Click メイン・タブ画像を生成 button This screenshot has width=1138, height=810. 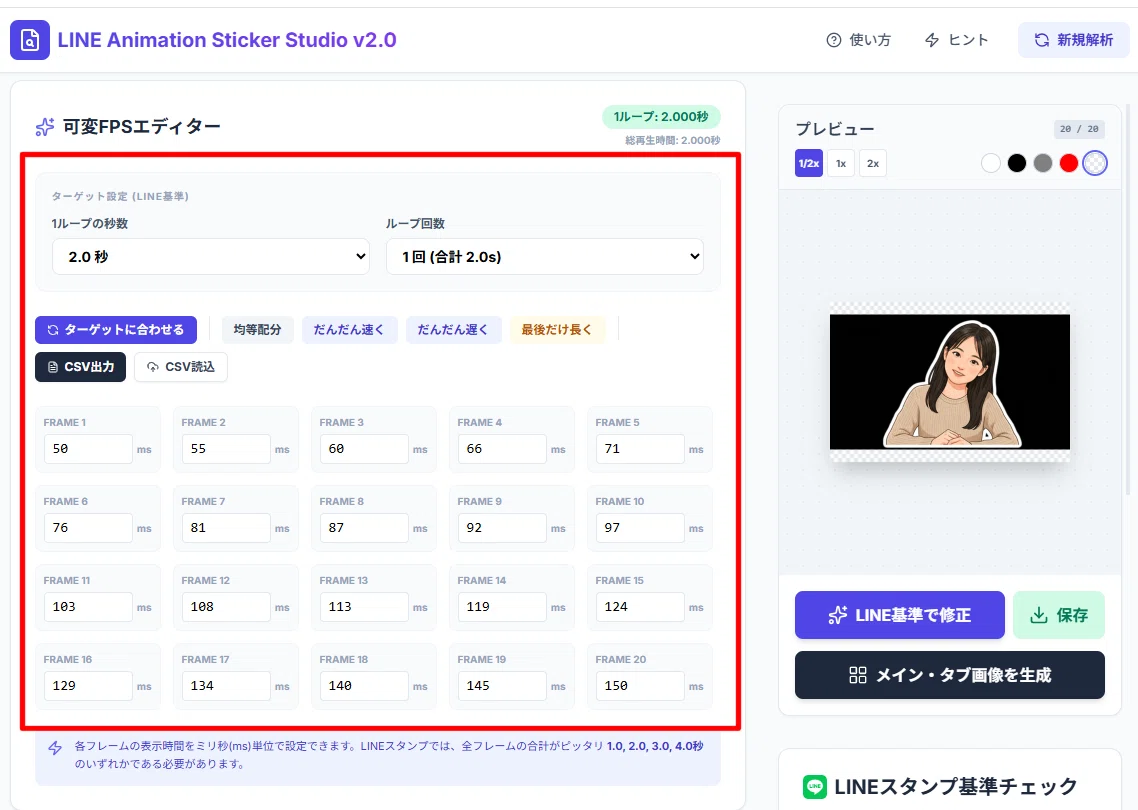tap(950, 675)
